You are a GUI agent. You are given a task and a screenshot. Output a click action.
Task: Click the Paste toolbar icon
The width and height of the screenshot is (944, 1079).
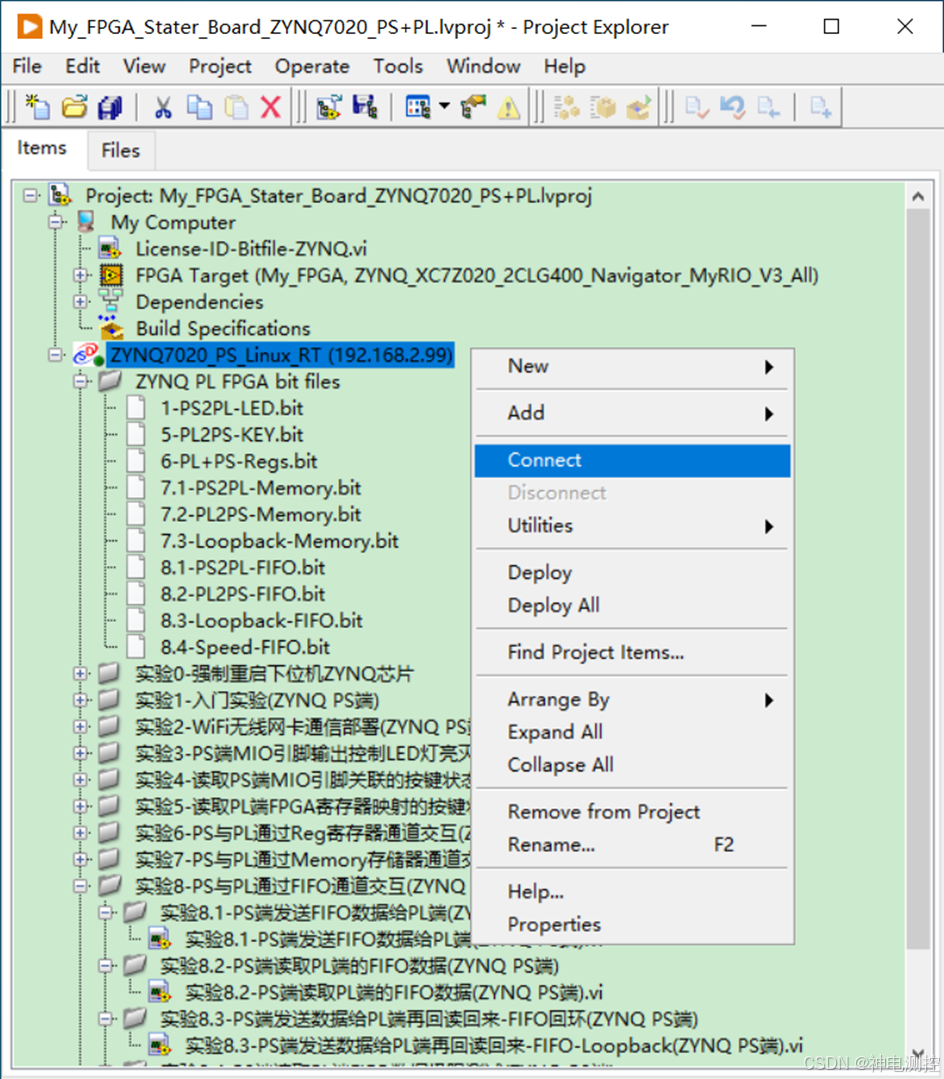pyautogui.click(x=236, y=107)
